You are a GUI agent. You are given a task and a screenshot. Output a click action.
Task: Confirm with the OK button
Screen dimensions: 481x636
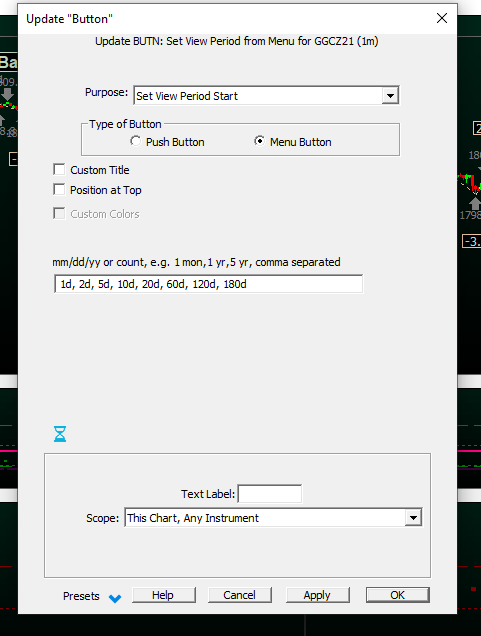coord(397,595)
